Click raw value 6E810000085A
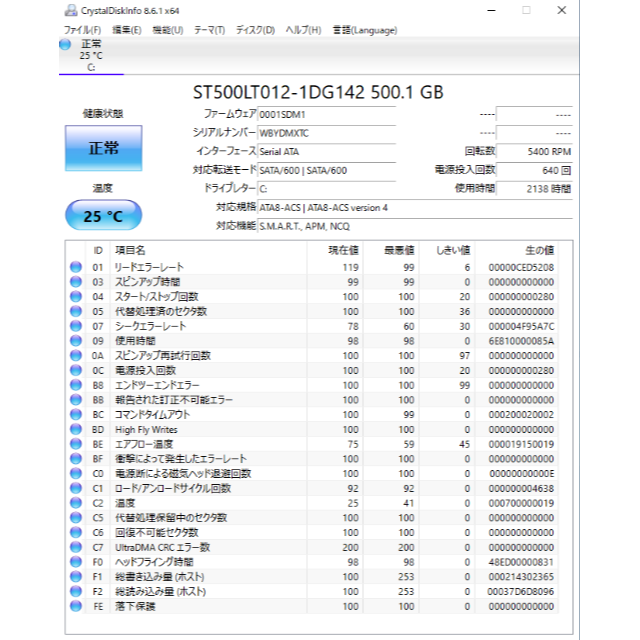Viewport: 640px width, 640px height. click(x=521, y=341)
